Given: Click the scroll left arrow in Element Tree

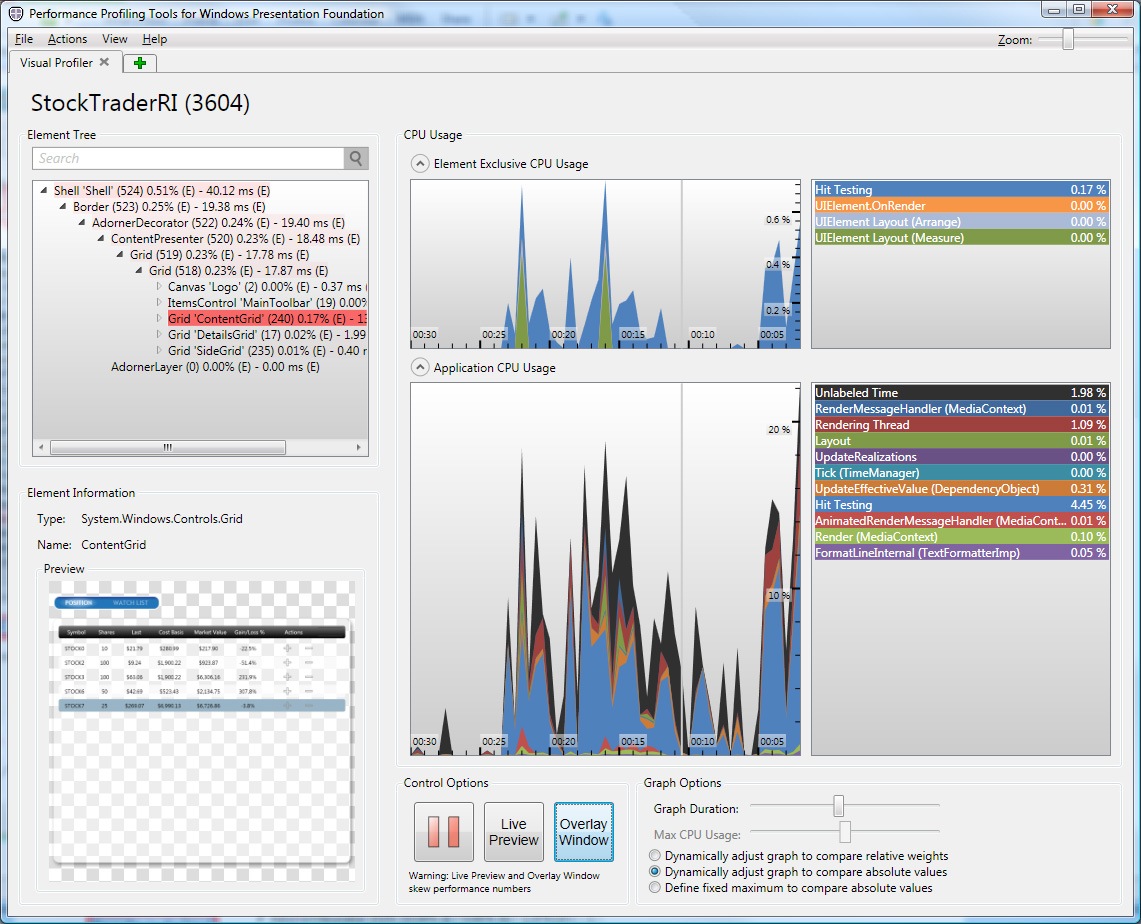Looking at the screenshot, I should [x=41, y=447].
